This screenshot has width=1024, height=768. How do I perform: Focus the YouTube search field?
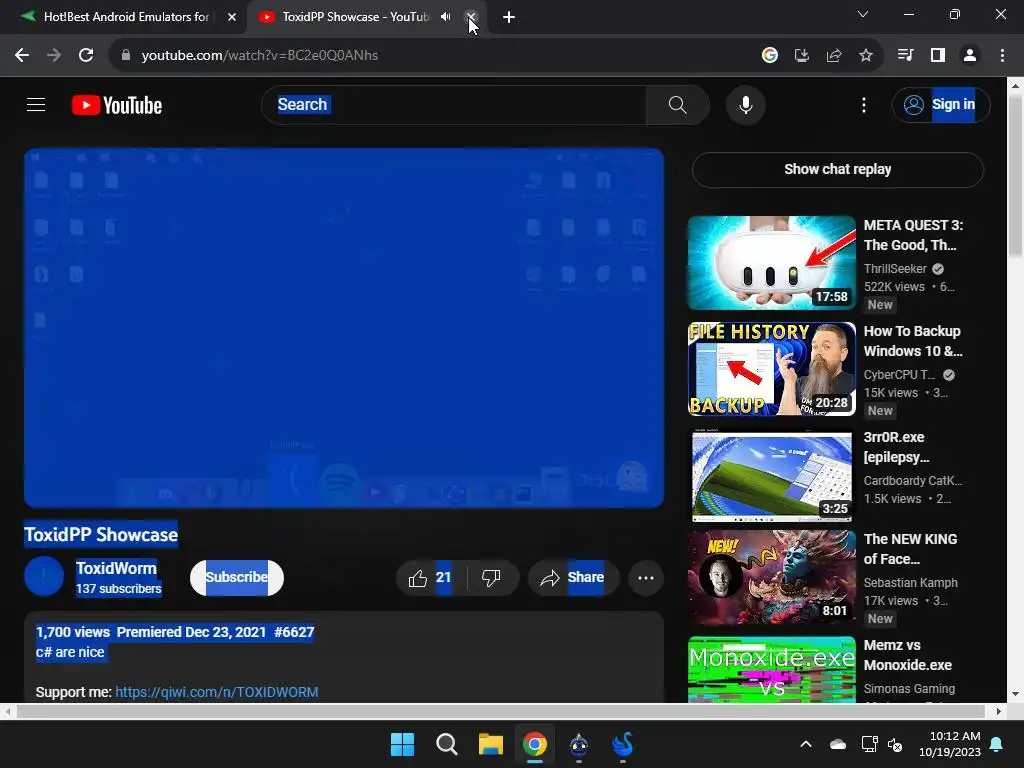coord(454,104)
